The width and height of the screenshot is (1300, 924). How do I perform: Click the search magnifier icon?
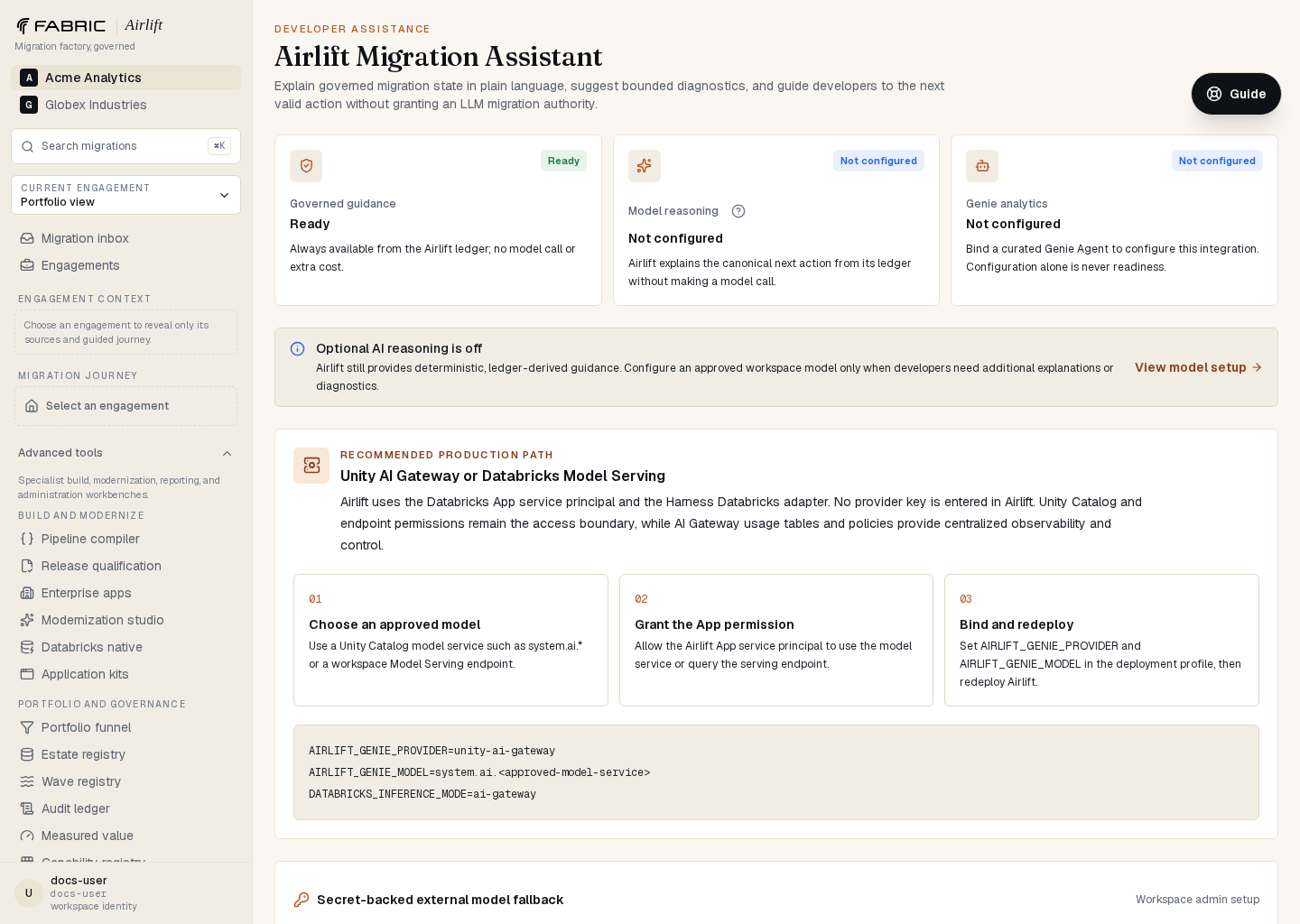click(x=27, y=146)
